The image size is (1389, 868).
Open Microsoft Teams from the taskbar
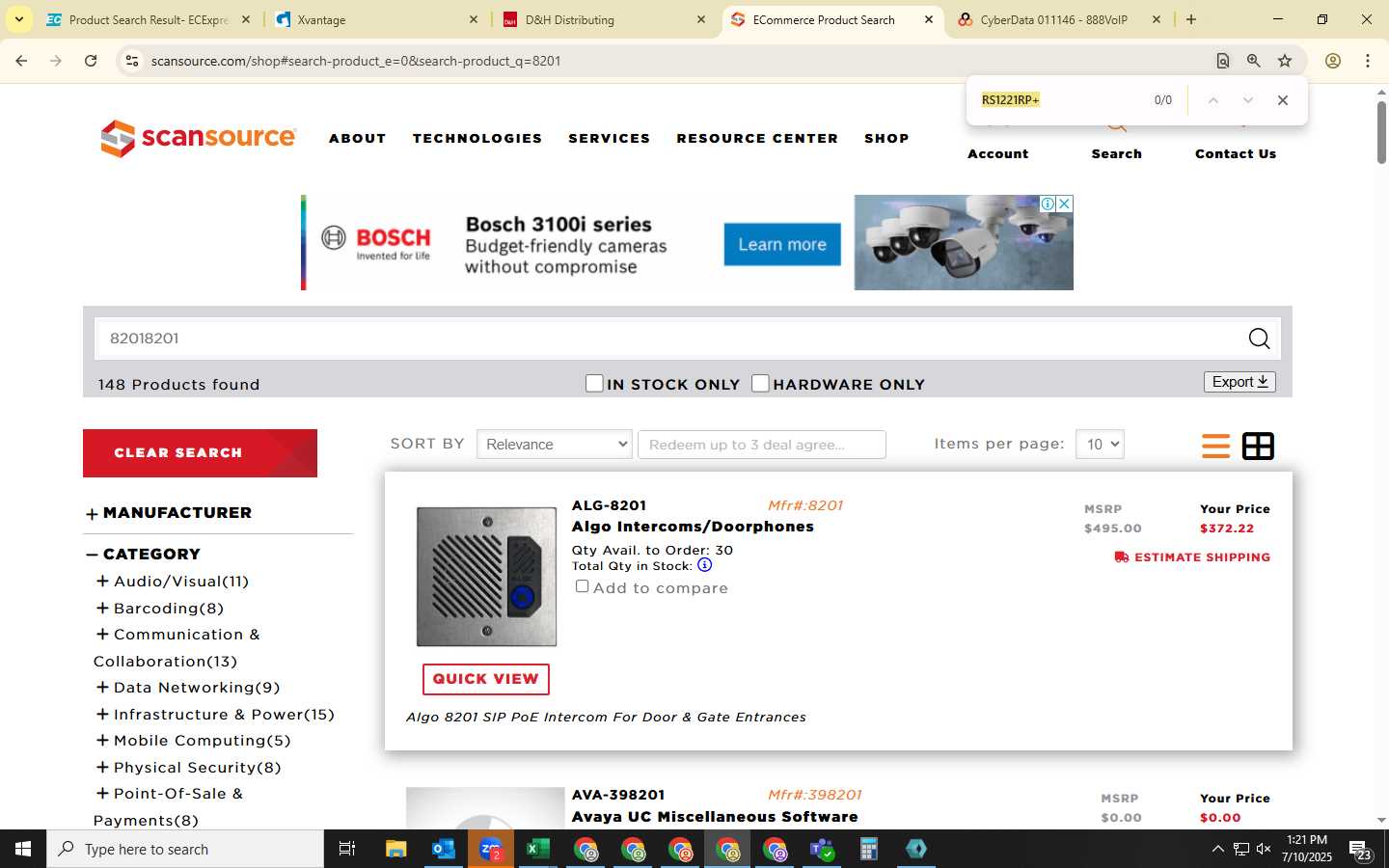click(821, 849)
